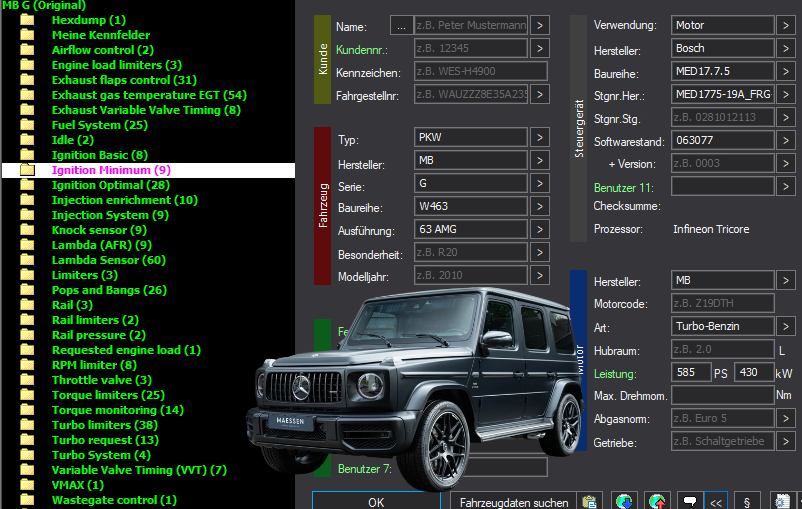This screenshot has width=802, height=509.
Task: Click the folder icon beside Lambda Sensor (60)
Action: pos(27,260)
